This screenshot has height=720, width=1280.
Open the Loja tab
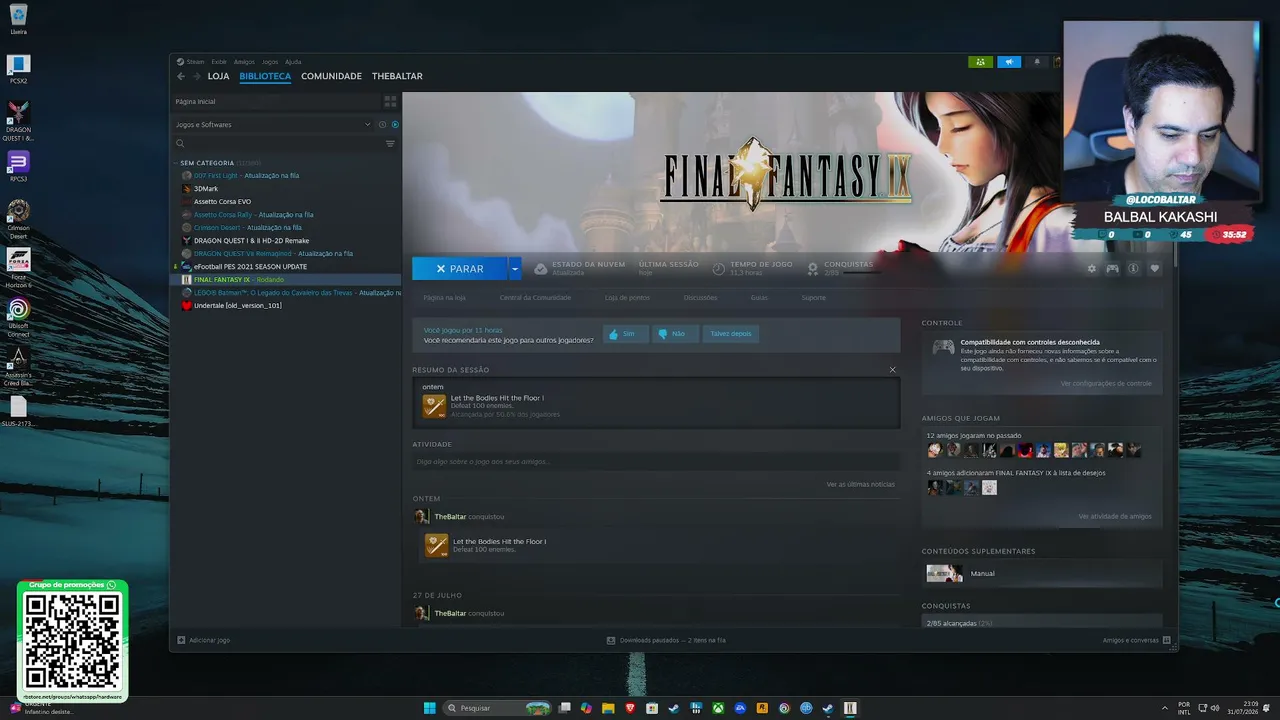[218, 76]
